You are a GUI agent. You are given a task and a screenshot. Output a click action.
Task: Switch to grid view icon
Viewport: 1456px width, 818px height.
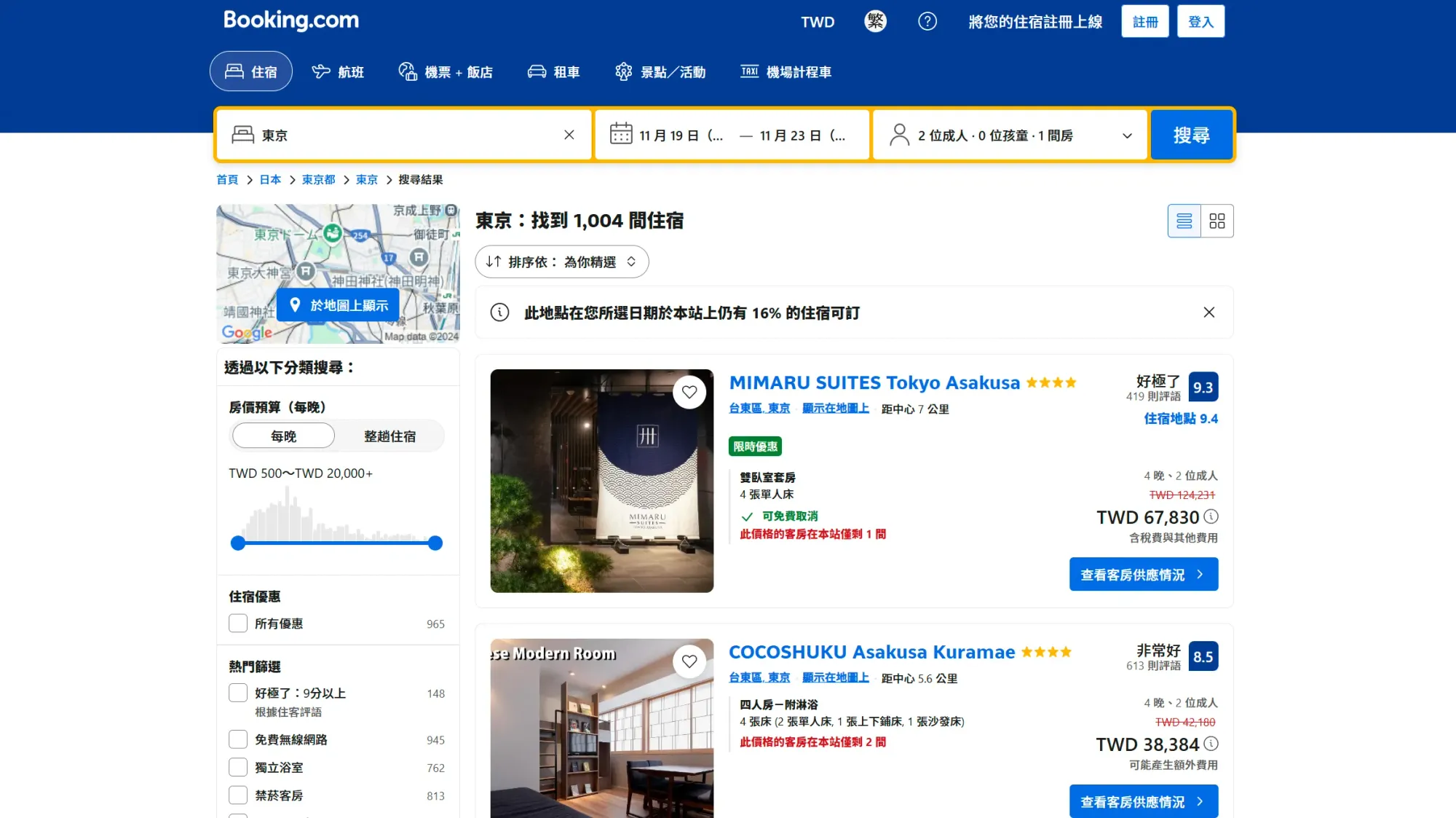[1217, 221]
